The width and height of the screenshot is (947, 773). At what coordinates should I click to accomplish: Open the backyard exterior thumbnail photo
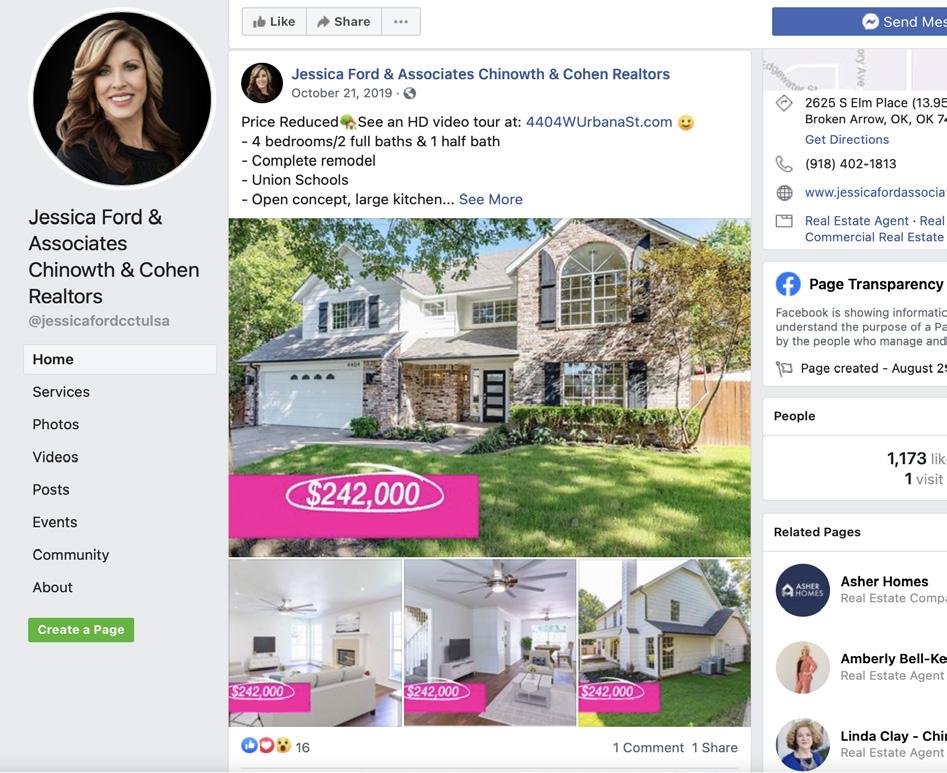(664, 643)
